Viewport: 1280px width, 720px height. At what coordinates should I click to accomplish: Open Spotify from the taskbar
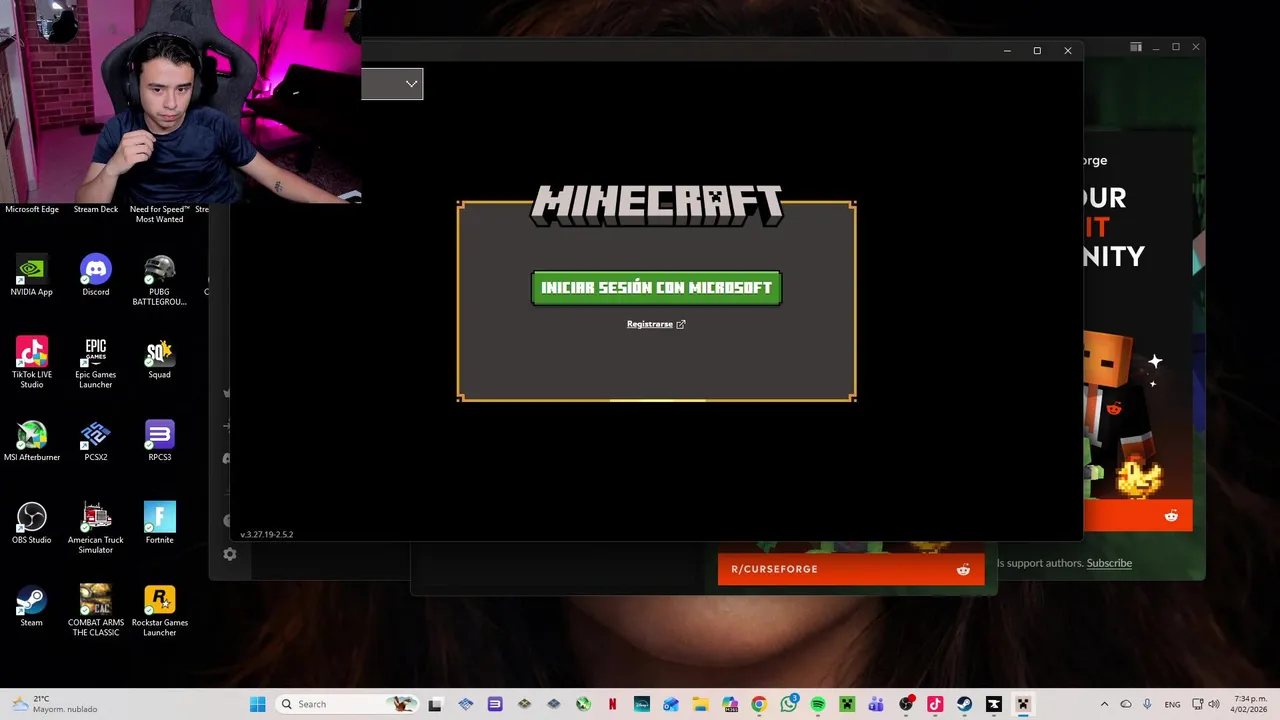(818, 704)
